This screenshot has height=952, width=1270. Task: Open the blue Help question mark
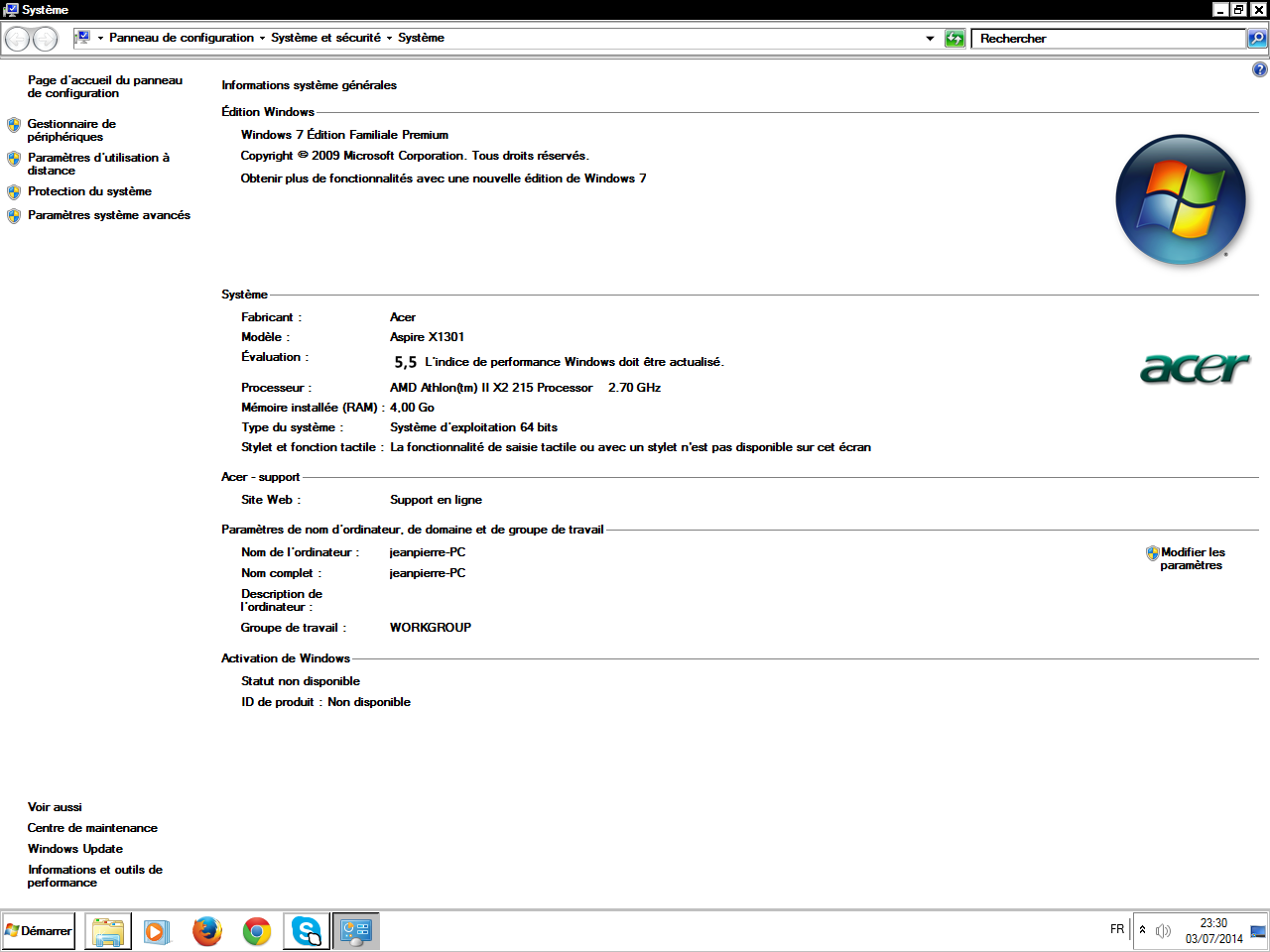1260,70
